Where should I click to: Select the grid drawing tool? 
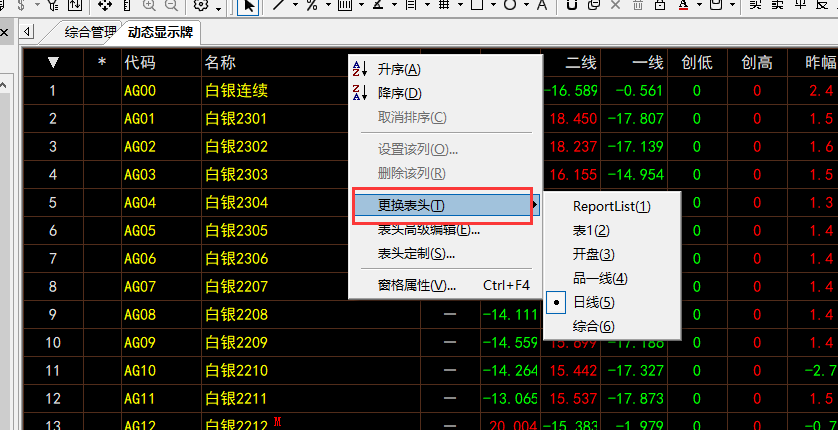click(443, 5)
